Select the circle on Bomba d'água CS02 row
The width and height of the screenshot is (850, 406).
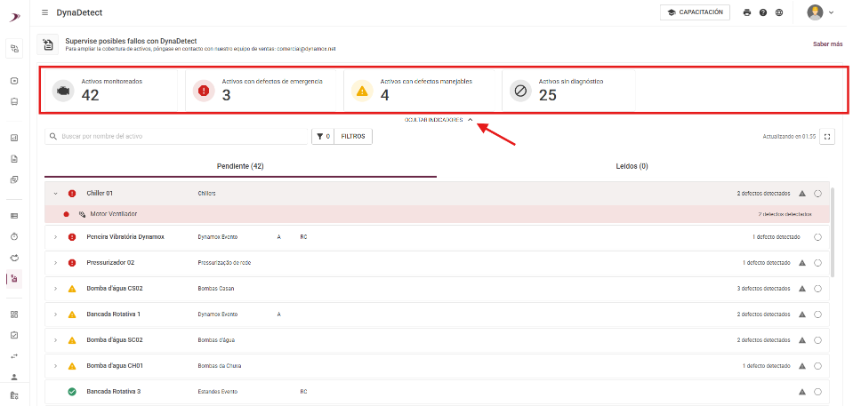(818, 288)
